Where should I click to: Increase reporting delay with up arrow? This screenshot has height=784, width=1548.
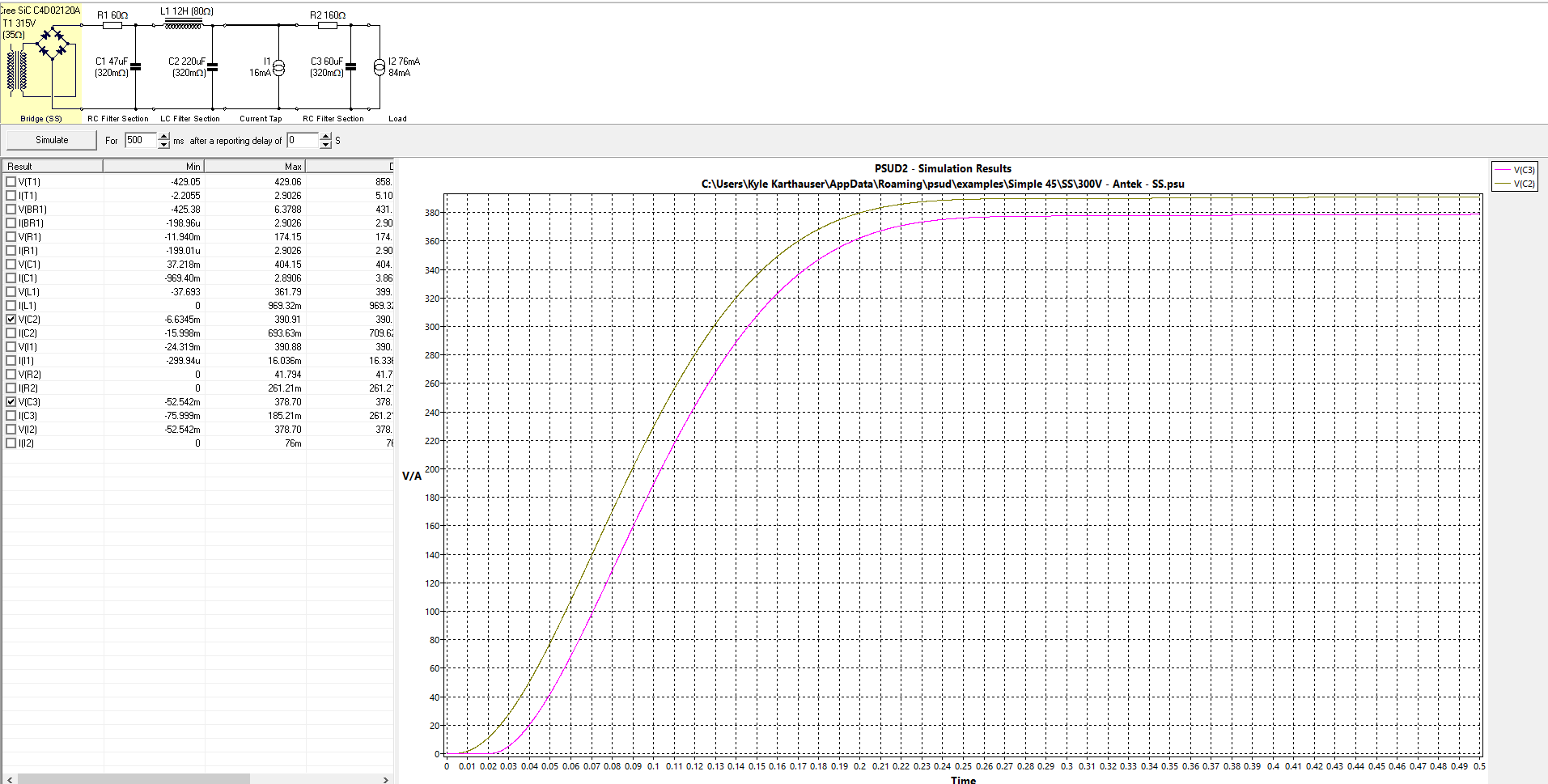pyautogui.click(x=326, y=136)
